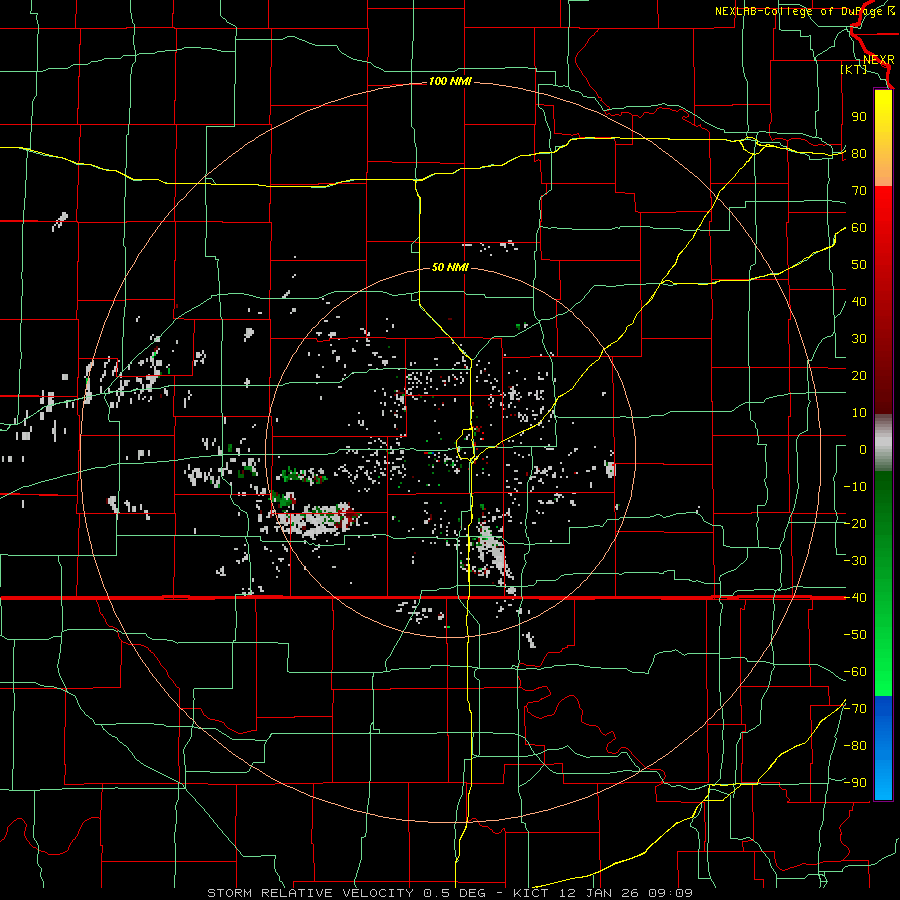Select the "70" velocity scale label
This screenshot has height=900, width=900.
click(859, 191)
